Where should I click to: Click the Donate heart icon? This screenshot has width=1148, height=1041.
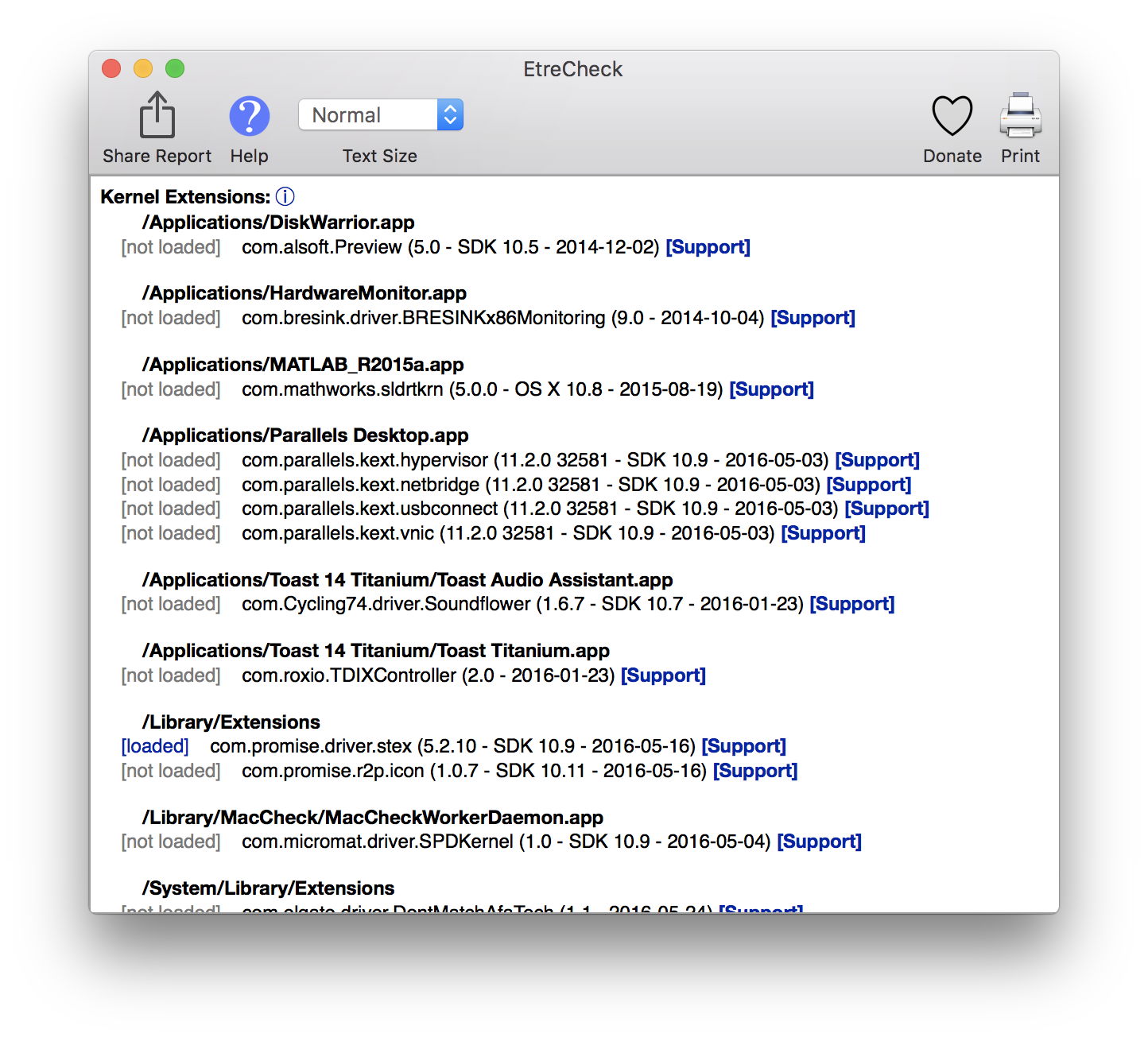tap(952, 116)
